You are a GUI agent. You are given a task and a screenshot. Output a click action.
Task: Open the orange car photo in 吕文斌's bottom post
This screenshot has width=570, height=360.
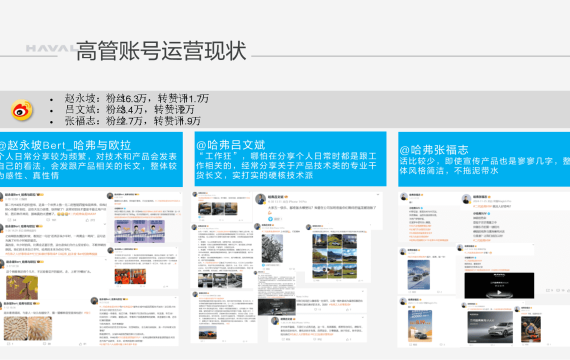[208, 333]
